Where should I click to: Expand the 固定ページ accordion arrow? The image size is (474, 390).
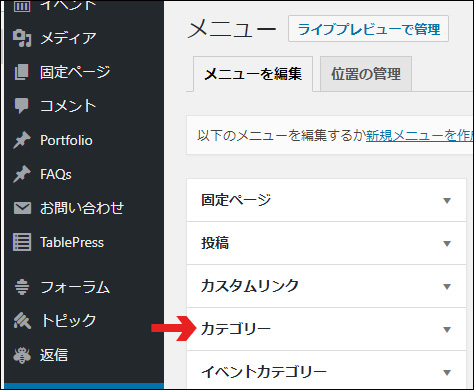447,201
